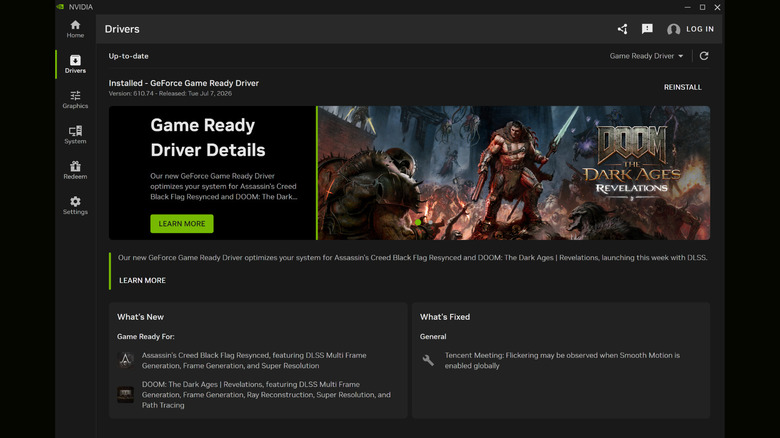Click the green LEARN MORE button
The image size is (780, 438).
182,223
